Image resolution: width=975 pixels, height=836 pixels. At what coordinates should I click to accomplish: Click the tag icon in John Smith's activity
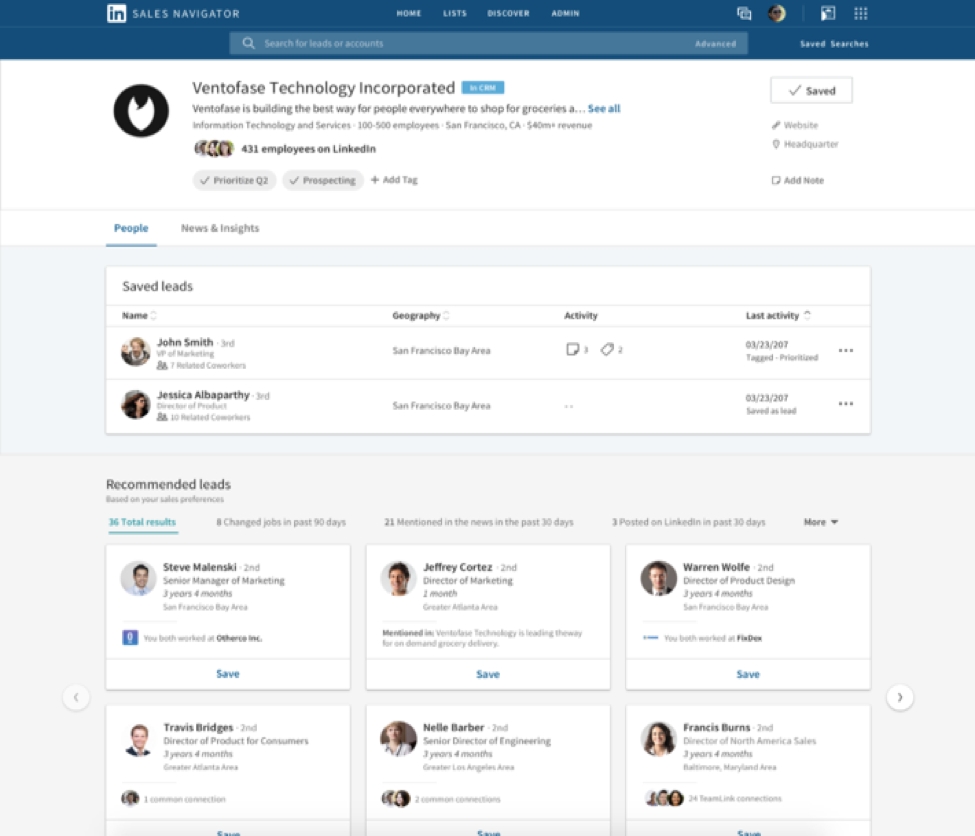coord(606,350)
